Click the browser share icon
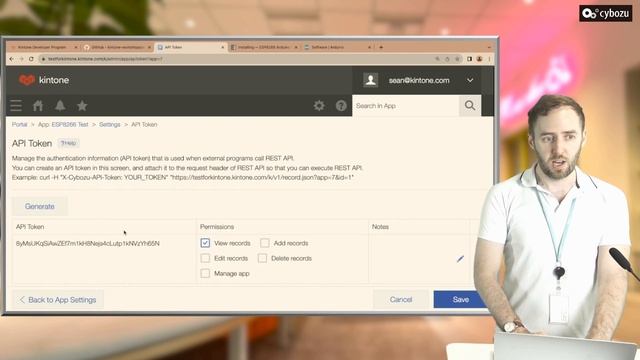This screenshot has height=360, width=640. tap(447, 59)
